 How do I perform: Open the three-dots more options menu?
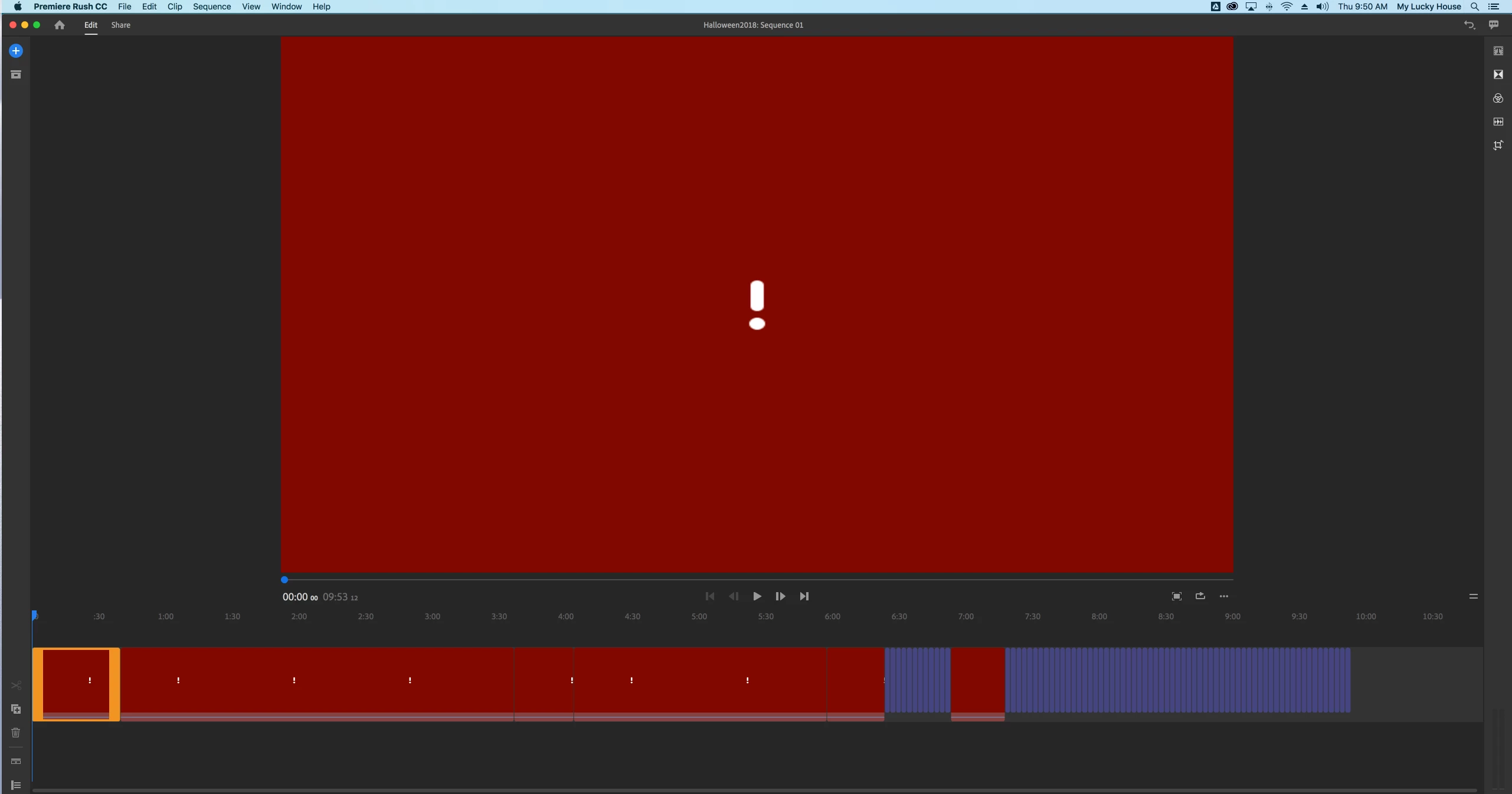pyautogui.click(x=1223, y=596)
